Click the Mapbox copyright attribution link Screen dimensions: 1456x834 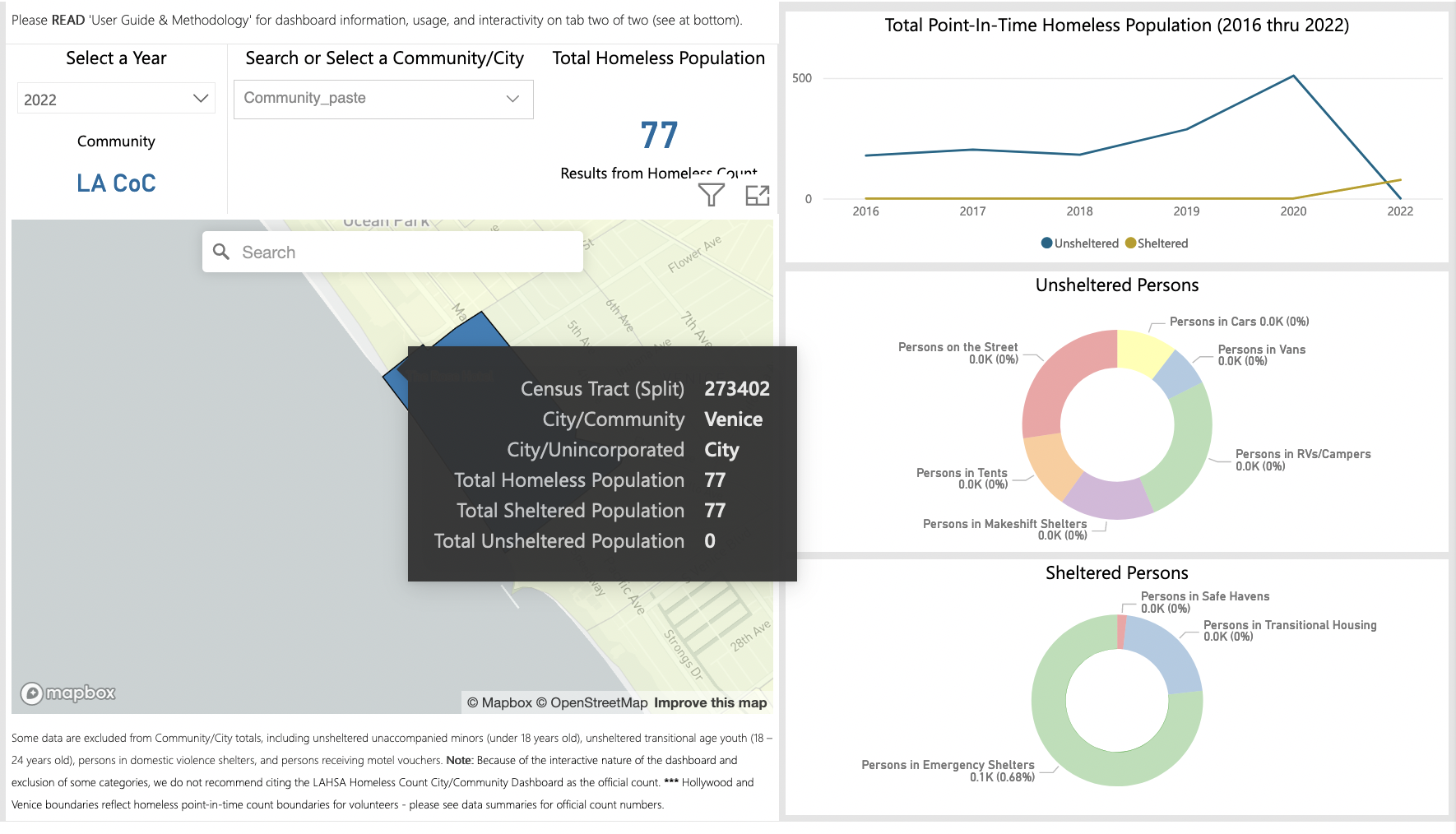[499, 702]
